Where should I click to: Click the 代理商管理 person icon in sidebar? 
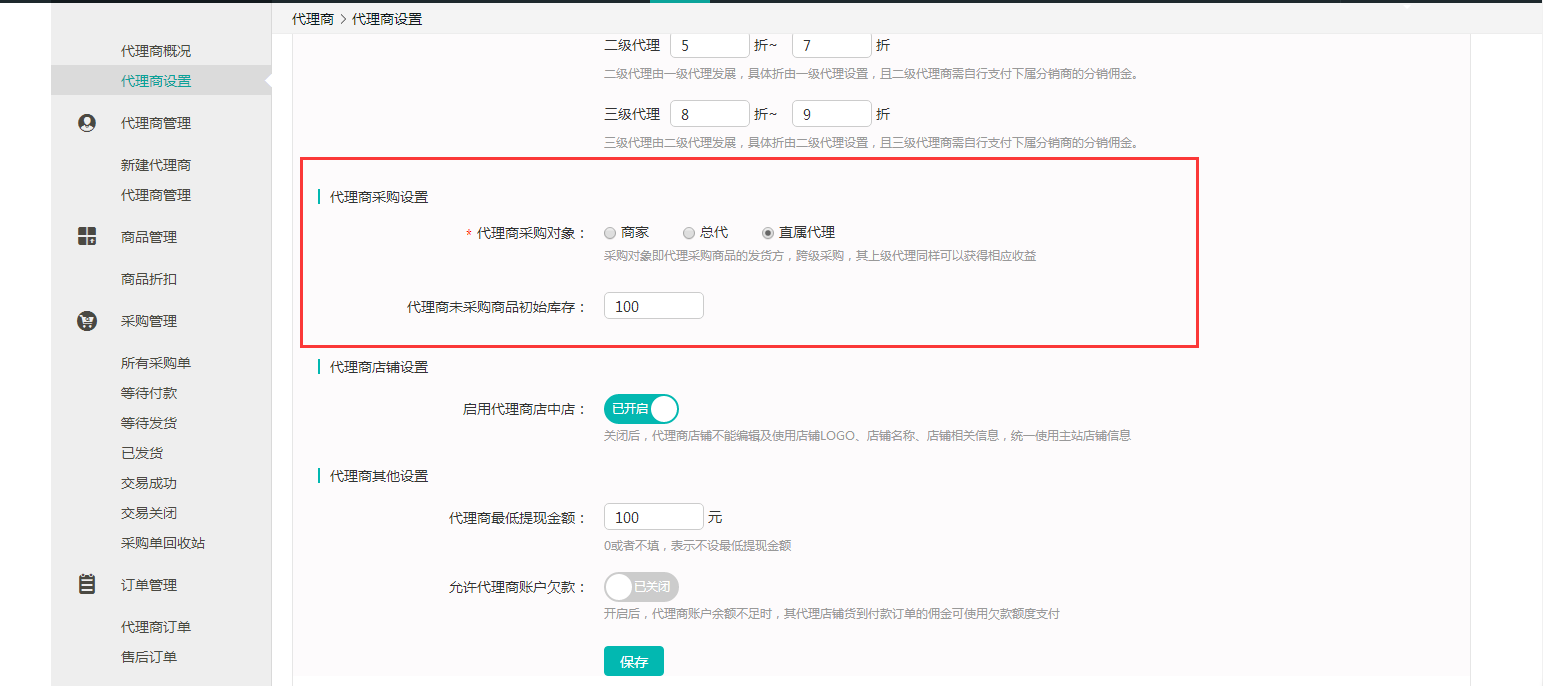[87, 123]
